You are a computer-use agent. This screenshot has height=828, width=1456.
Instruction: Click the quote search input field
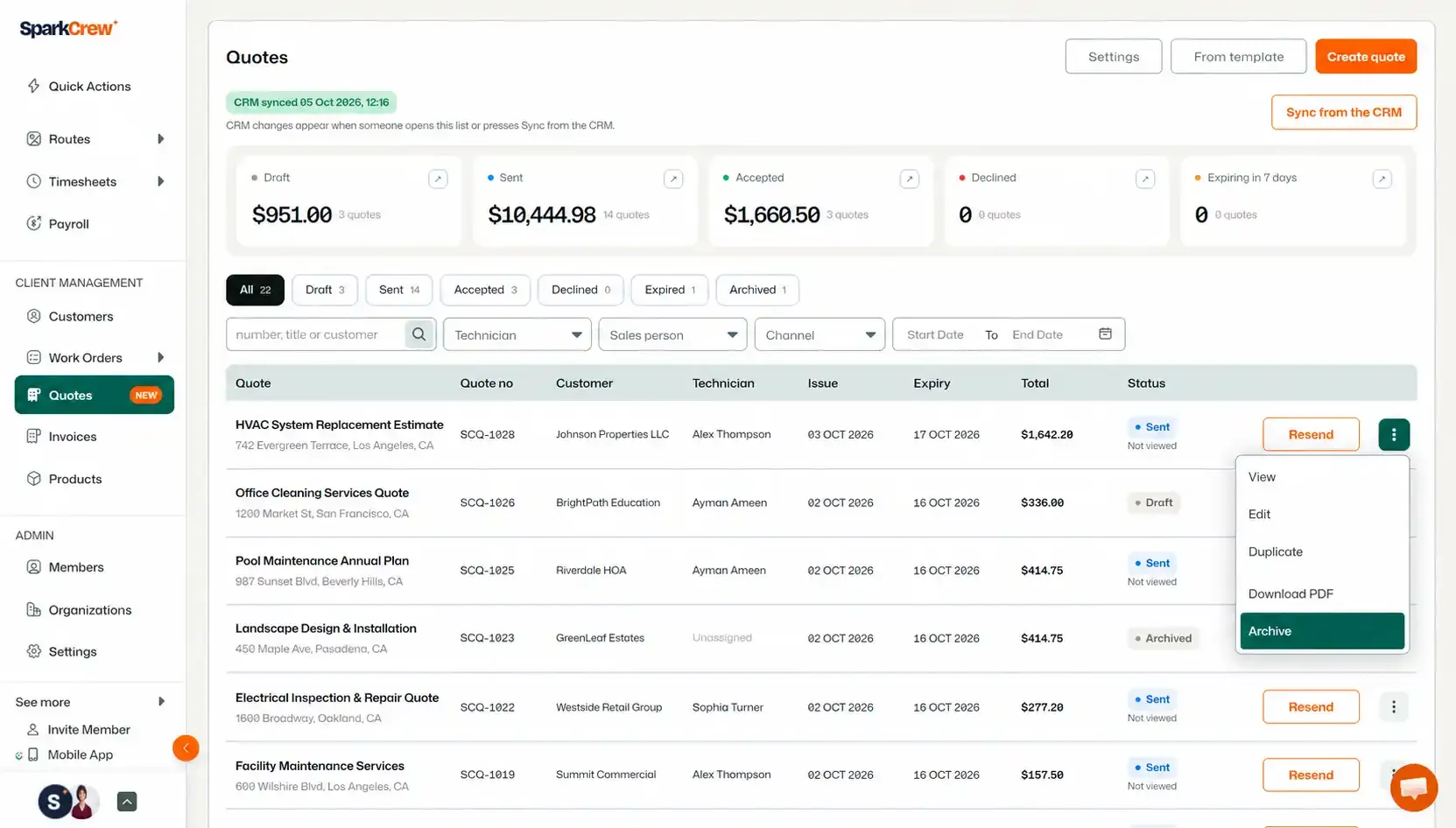click(315, 334)
